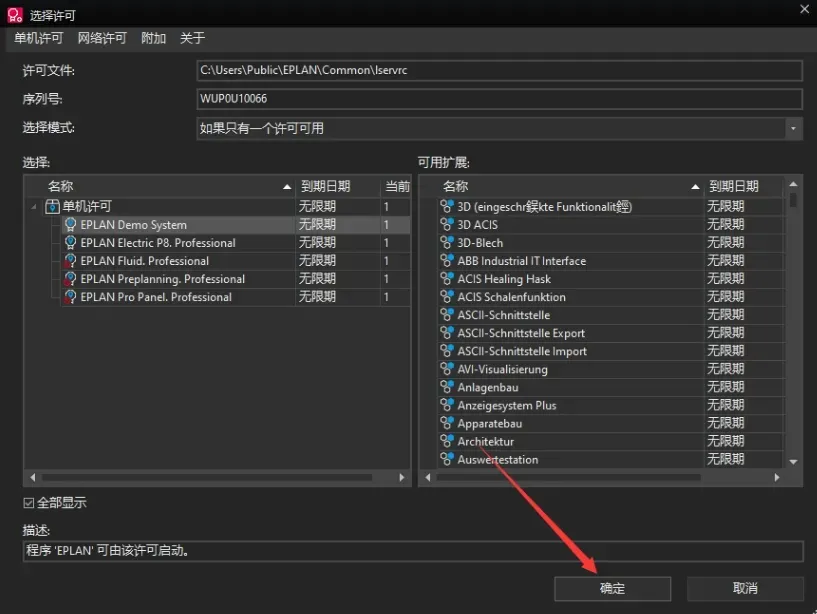The width and height of the screenshot is (817, 614).
Task: Click the 单机许可 tree node icon
Action: point(52,206)
